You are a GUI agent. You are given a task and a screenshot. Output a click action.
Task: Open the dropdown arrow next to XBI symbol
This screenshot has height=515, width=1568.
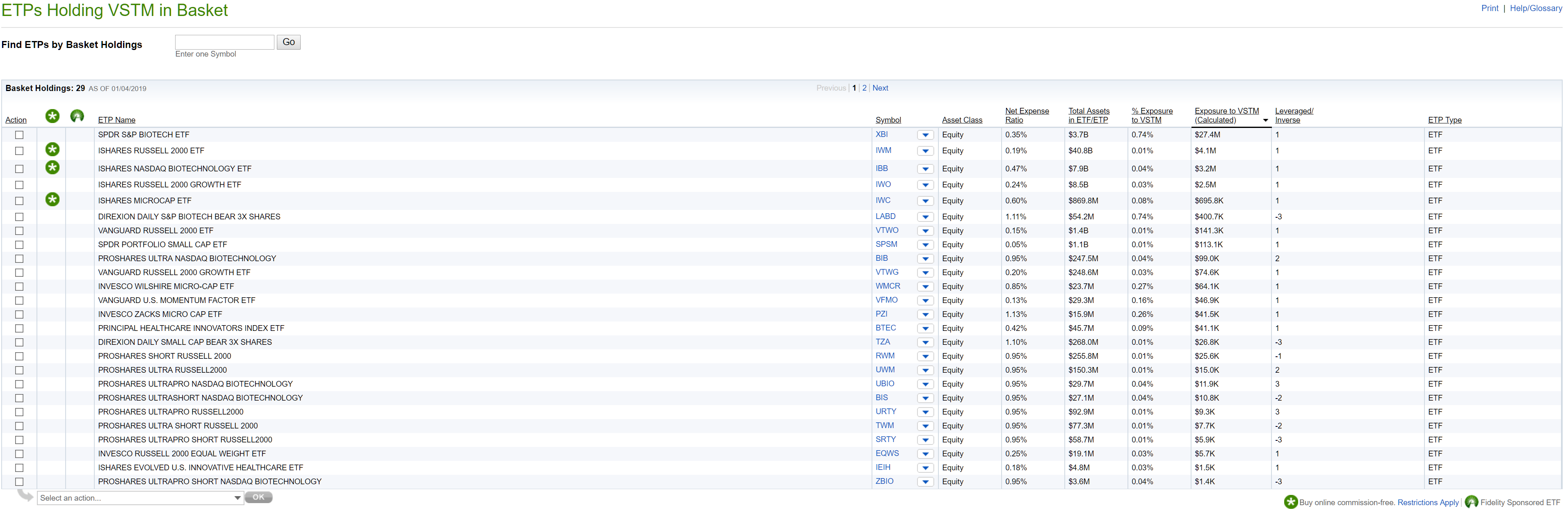point(925,135)
